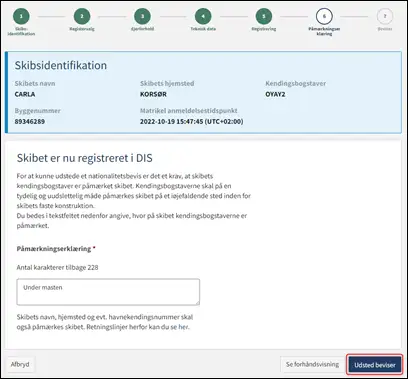Viewport: 408px width, 379px height.
Task: Go to step 5 Registrering
Action: coord(264,16)
